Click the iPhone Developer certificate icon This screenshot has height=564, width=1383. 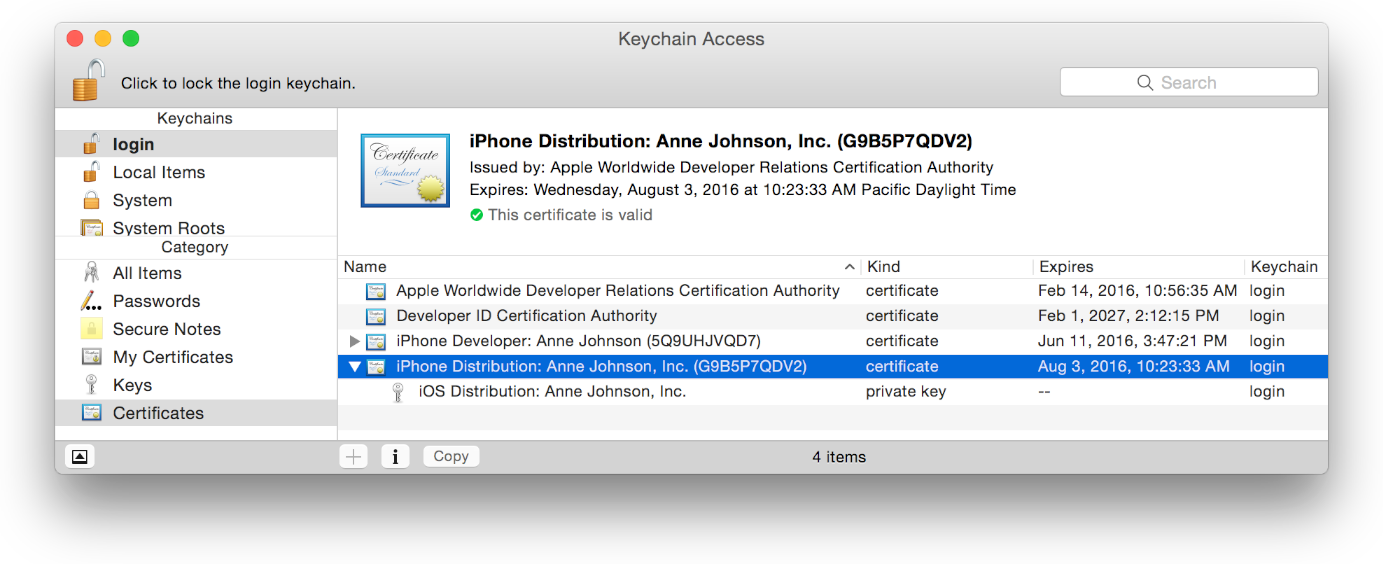coord(376,342)
